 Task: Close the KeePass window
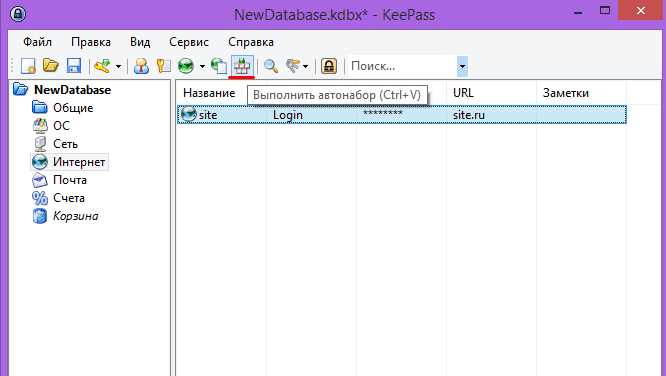[641, 11]
